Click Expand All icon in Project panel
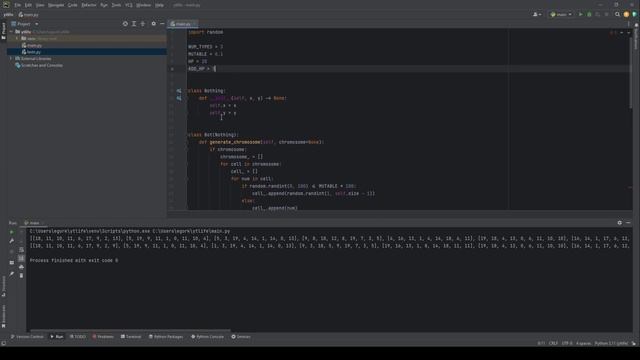Viewport: 640px width, 360px height. click(x=134, y=24)
